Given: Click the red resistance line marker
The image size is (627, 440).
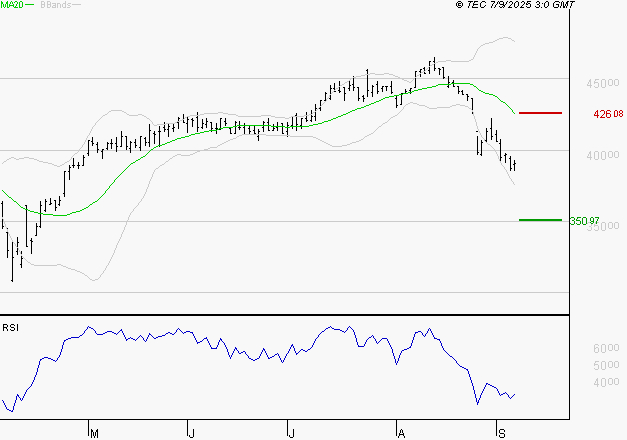Looking at the screenshot, I should click(x=540, y=114).
